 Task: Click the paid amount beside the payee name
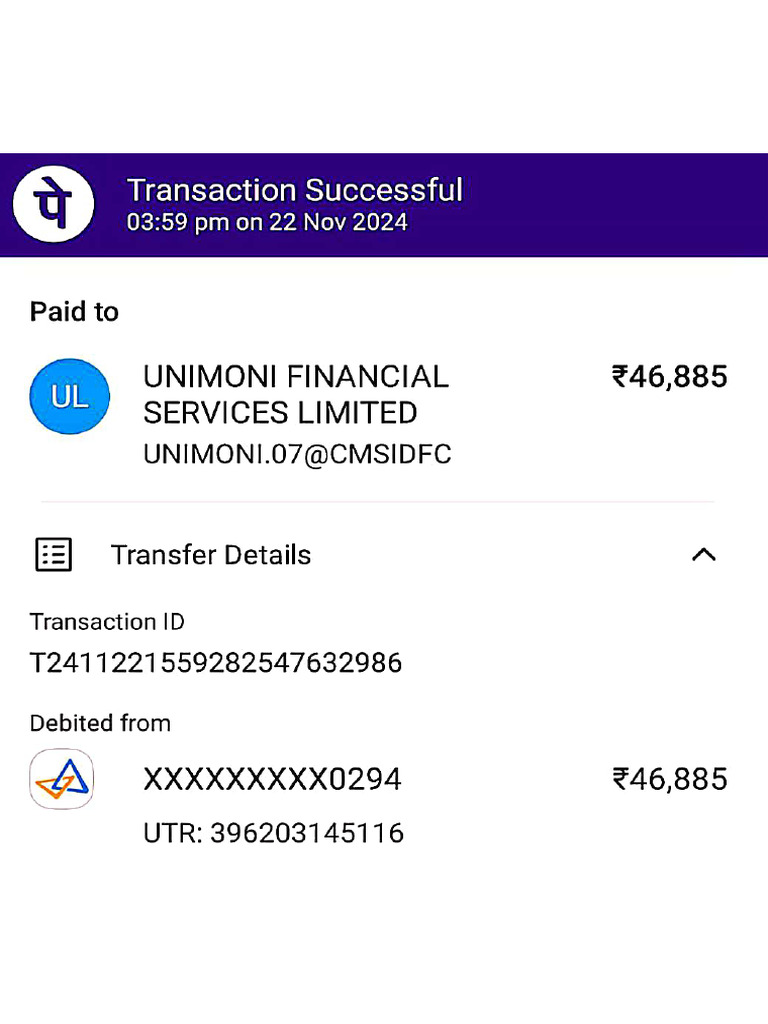(669, 377)
